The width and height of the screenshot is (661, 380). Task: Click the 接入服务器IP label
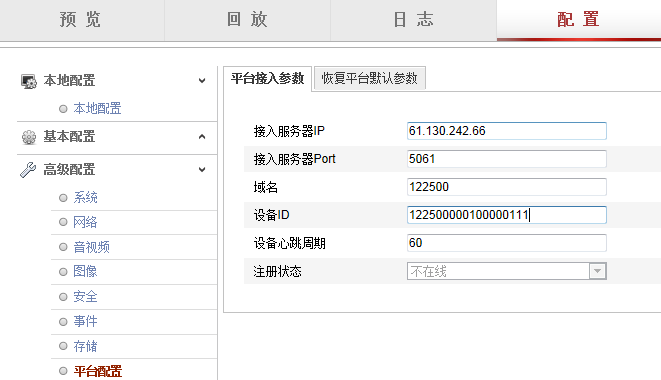289,131
